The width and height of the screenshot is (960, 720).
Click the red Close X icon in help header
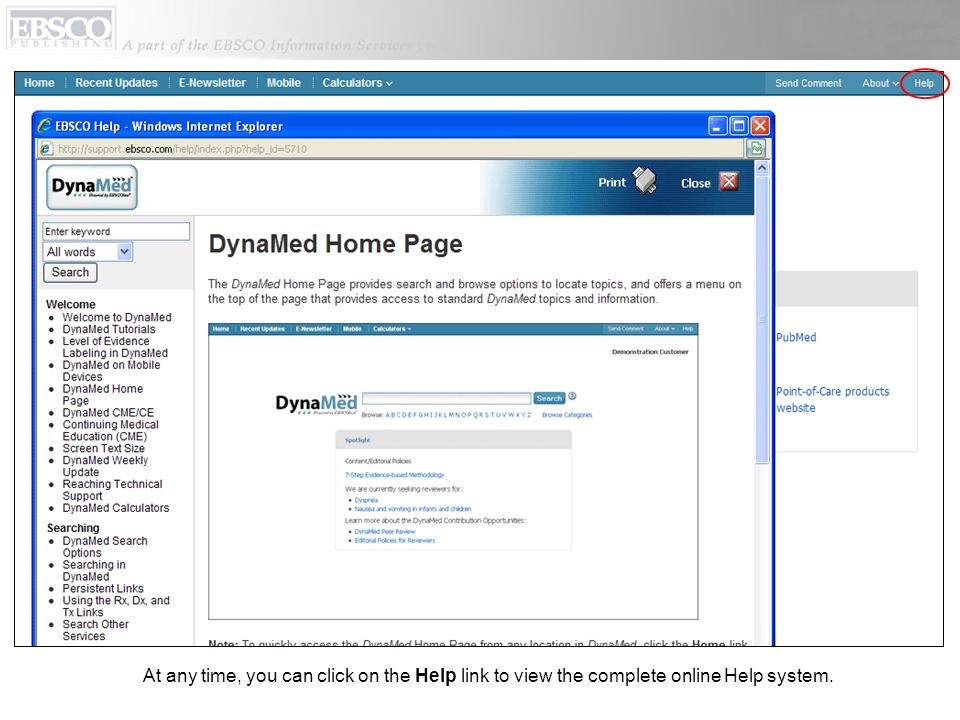(729, 182)
